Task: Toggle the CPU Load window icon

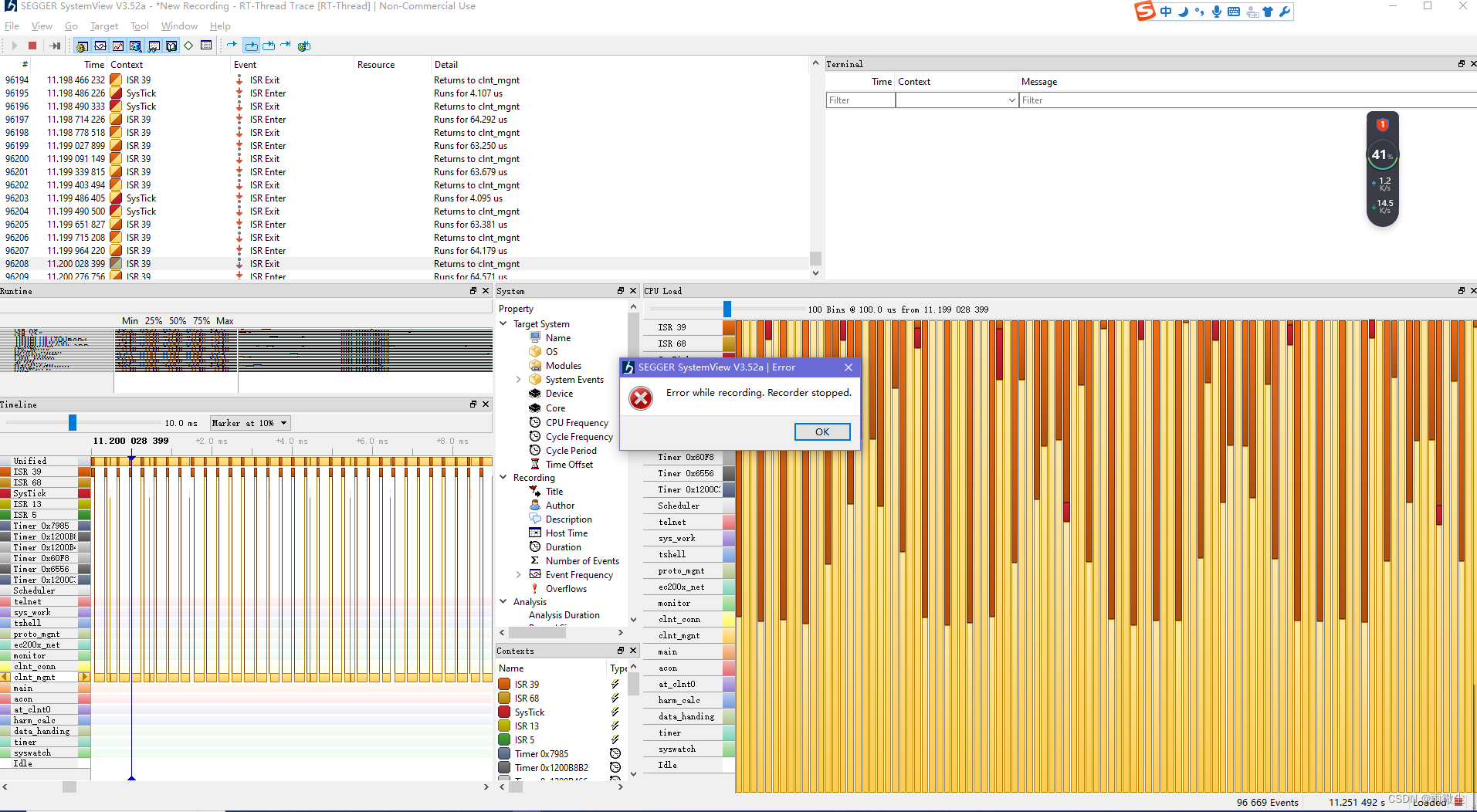Action: [x=118, y=46]
